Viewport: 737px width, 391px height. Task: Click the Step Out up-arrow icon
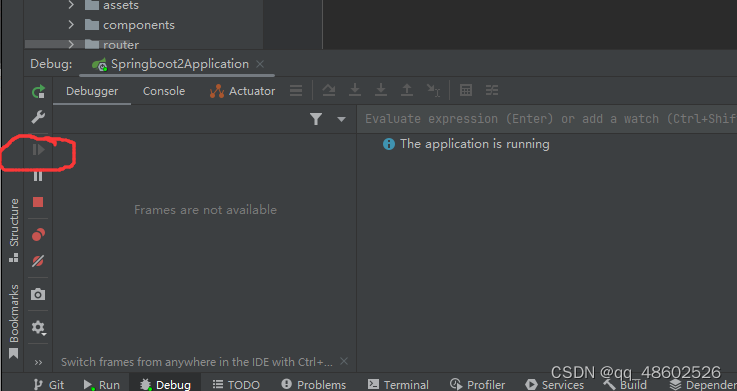tap(407, 90)
